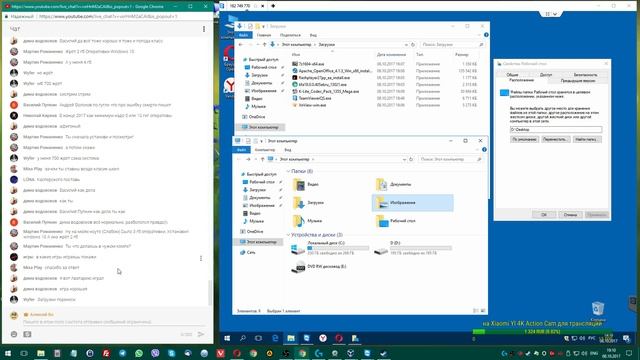Select Рабочий стол folder in Папки section
This screenshot has height=360, width=640.
pyautogui.click(x=395, y=221)
